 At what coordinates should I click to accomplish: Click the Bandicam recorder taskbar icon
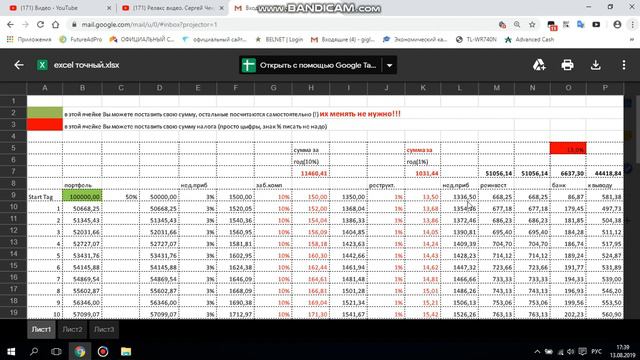click(x=103, y=351)
